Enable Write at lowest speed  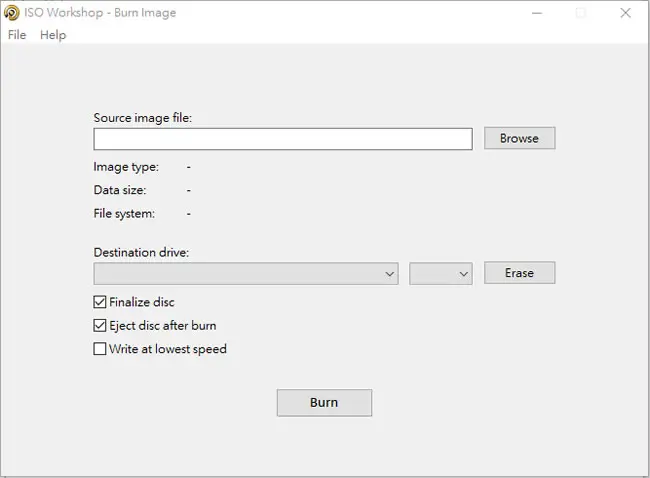pos(99,349)
